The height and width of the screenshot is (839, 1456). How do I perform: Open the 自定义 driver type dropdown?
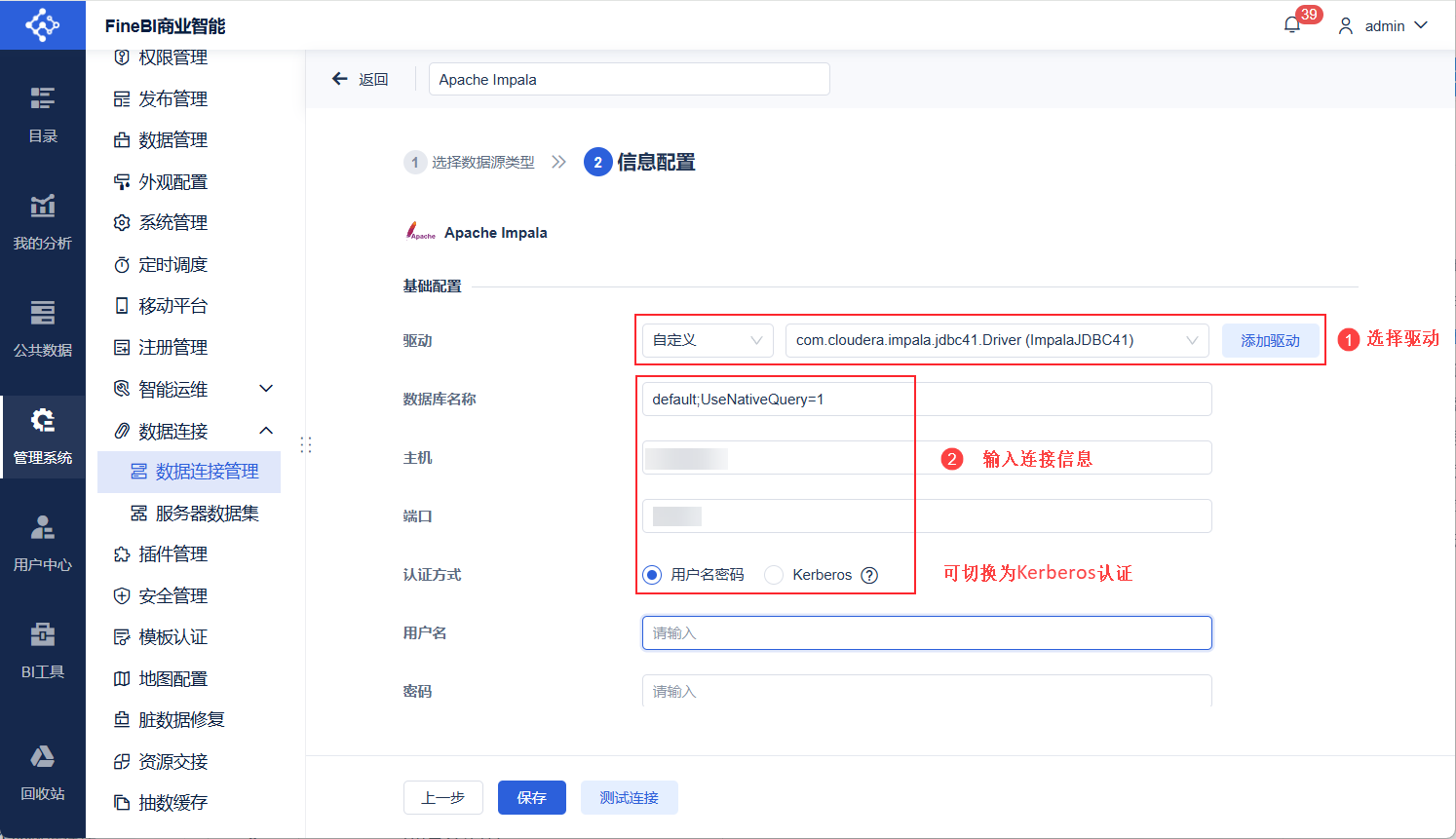(x=708, y=340)
